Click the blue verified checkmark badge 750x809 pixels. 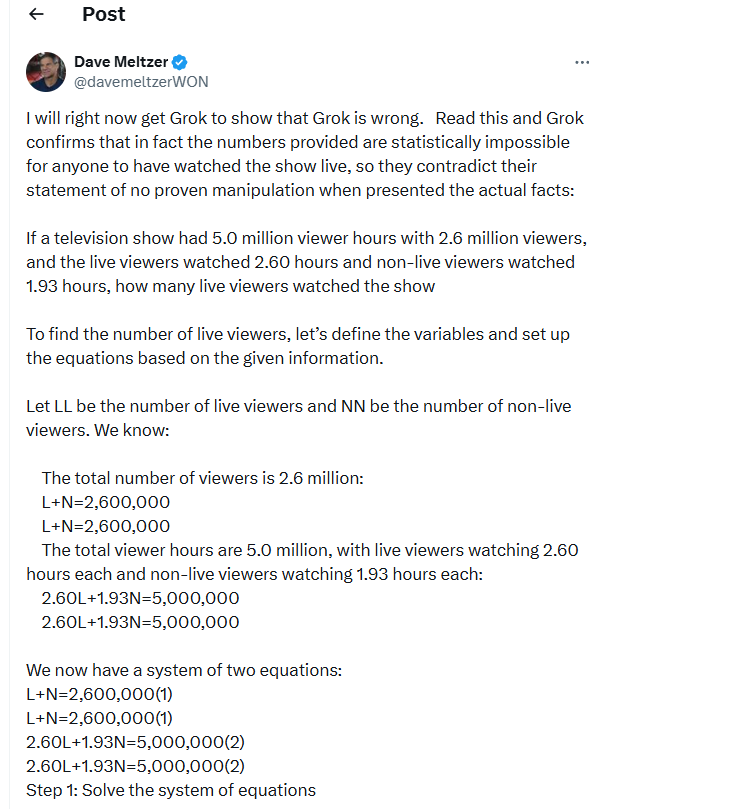click(181, 63)
